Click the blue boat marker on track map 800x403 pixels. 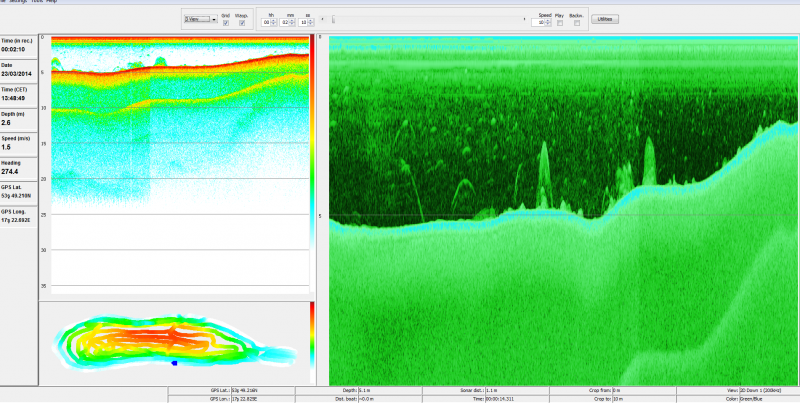[173, 362]
